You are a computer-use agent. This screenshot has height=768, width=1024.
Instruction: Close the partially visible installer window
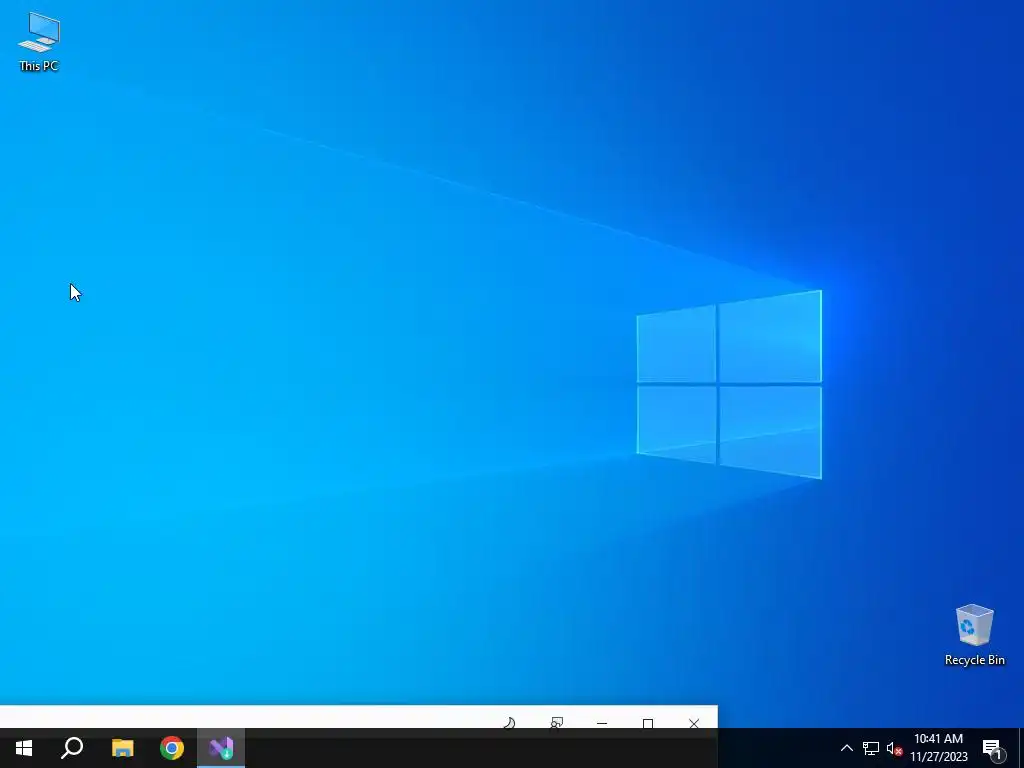tap(694, 723)
